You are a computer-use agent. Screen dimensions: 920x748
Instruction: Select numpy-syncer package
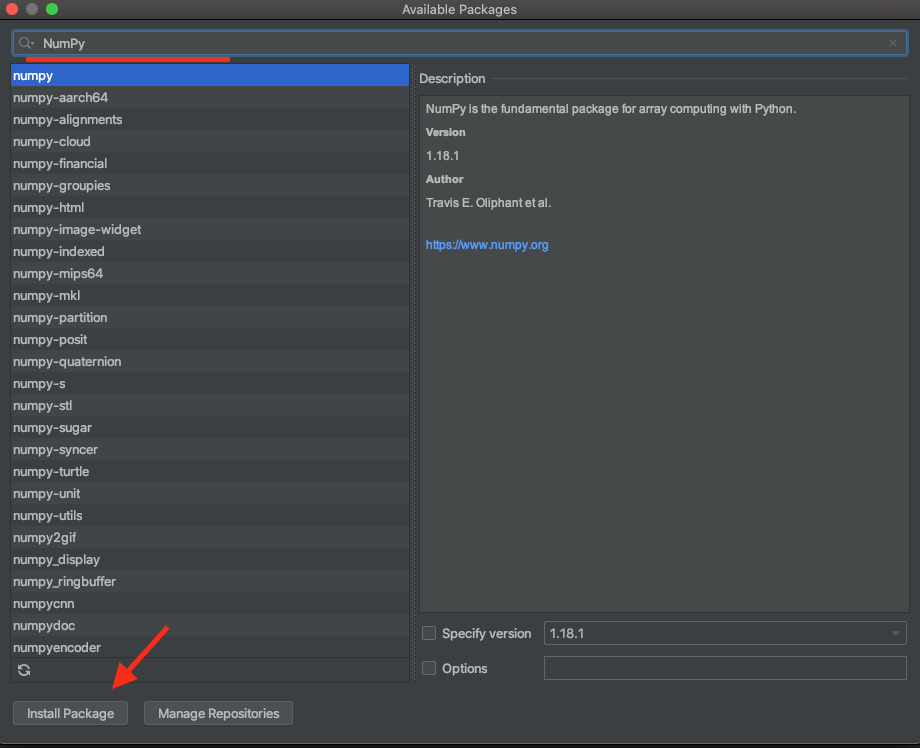pyautogui.click(x=210, y=449)
